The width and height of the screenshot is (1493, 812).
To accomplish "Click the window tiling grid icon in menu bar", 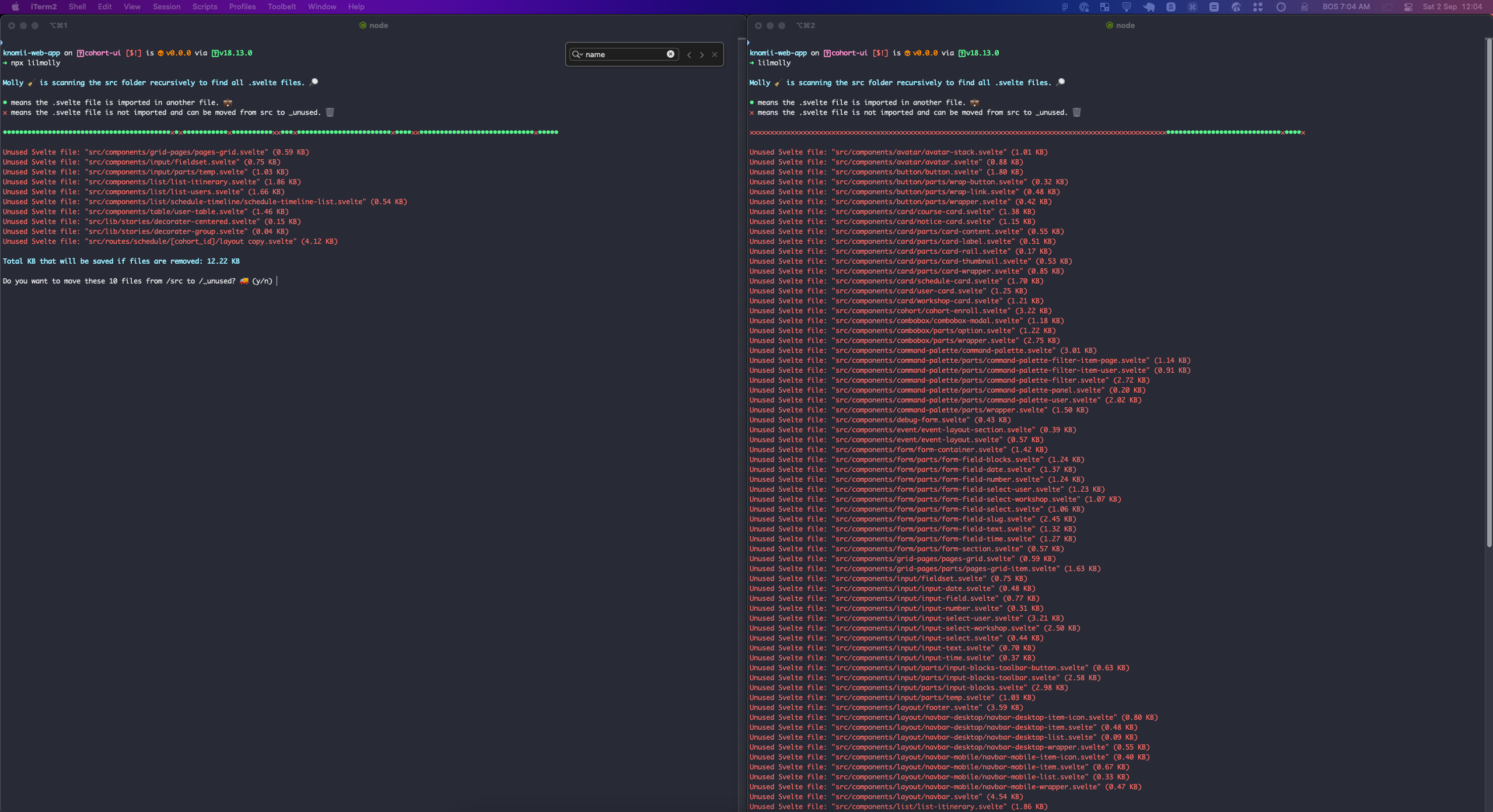I will click(x=1104, y=7).
